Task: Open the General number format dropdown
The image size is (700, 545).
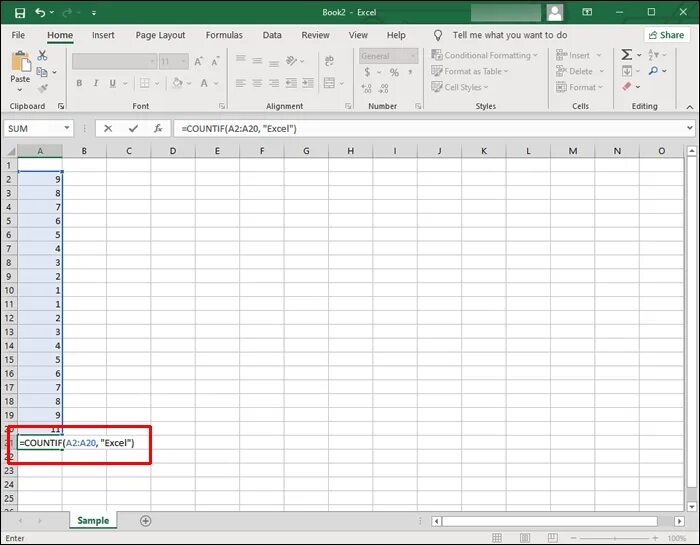Action: tap(413, 56)
